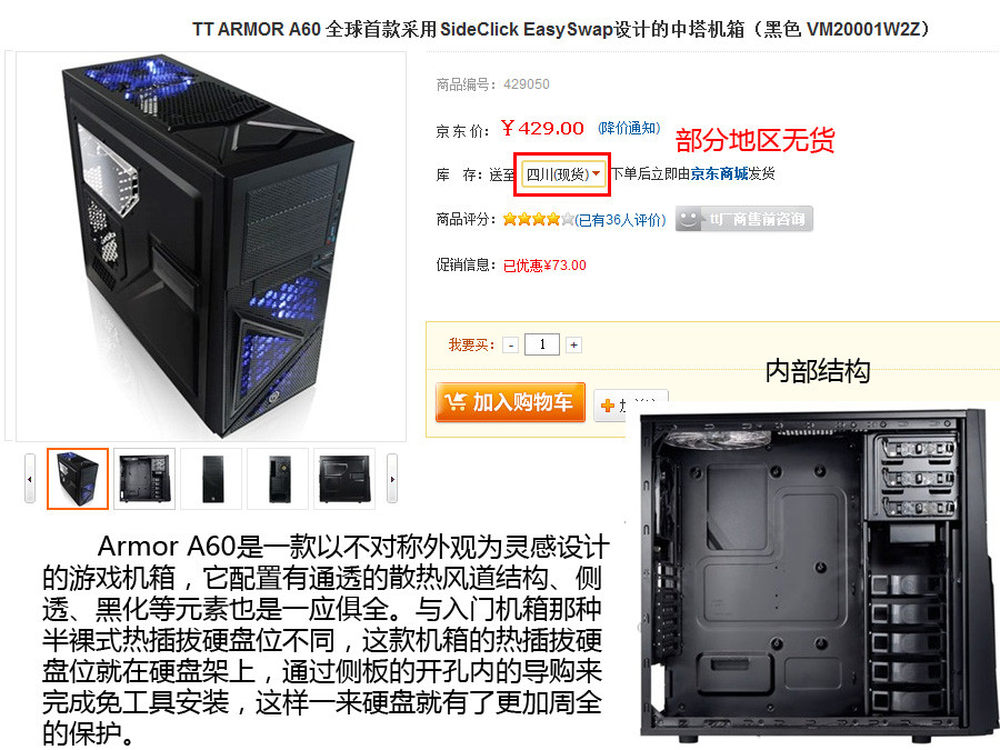Decrease quantity with the minus stepper

510,345
